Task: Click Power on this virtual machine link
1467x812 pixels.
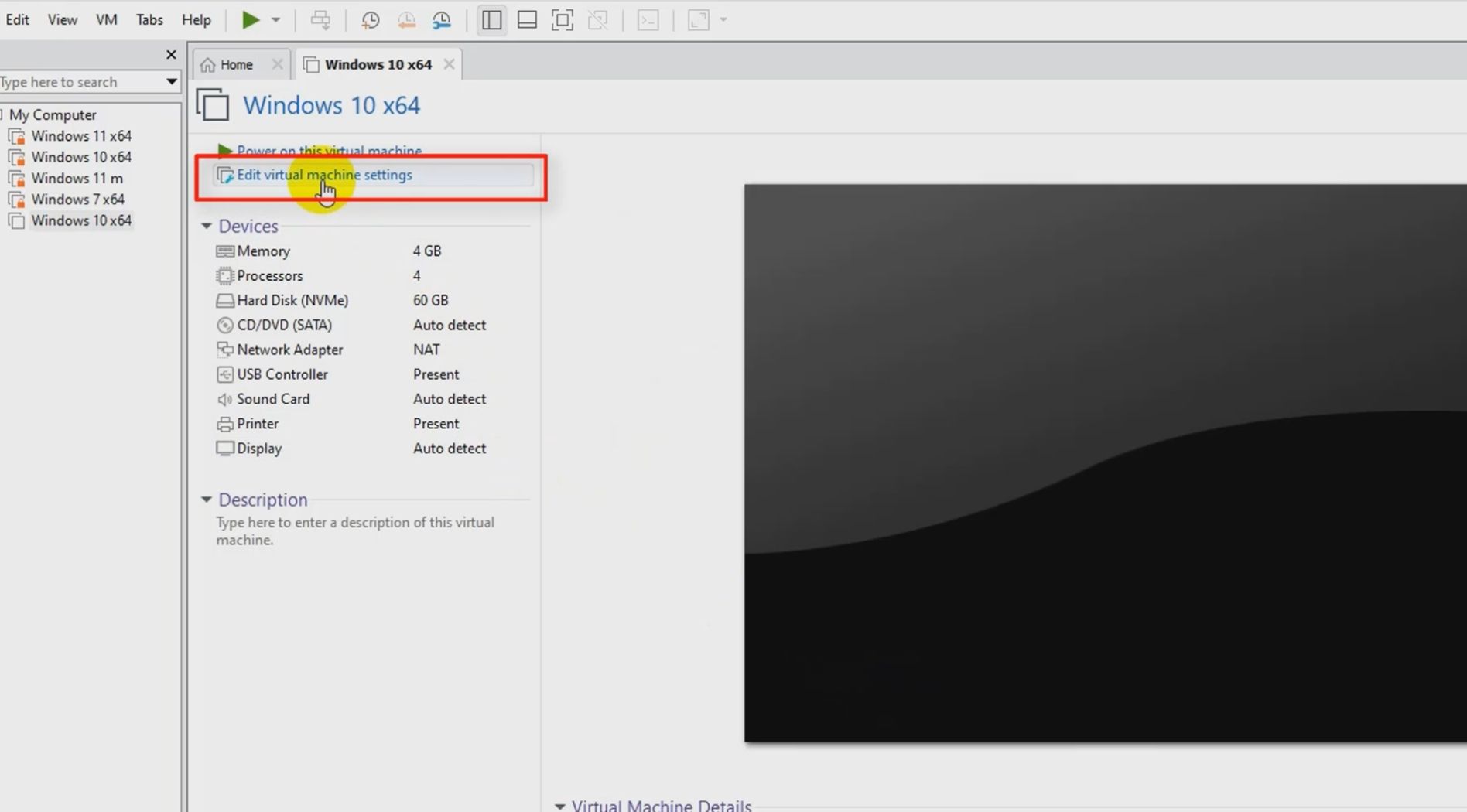Action: coord(329,151)
